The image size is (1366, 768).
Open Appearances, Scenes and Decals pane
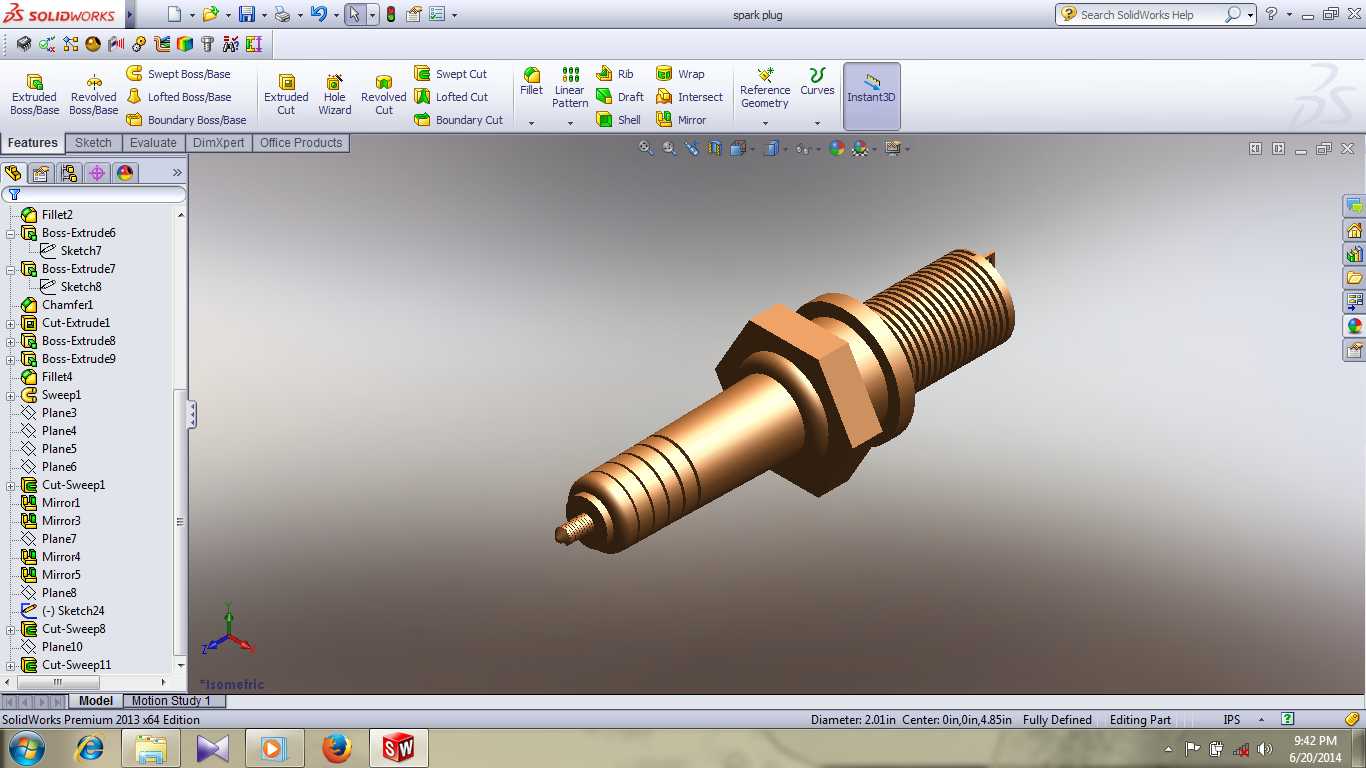1355,326
